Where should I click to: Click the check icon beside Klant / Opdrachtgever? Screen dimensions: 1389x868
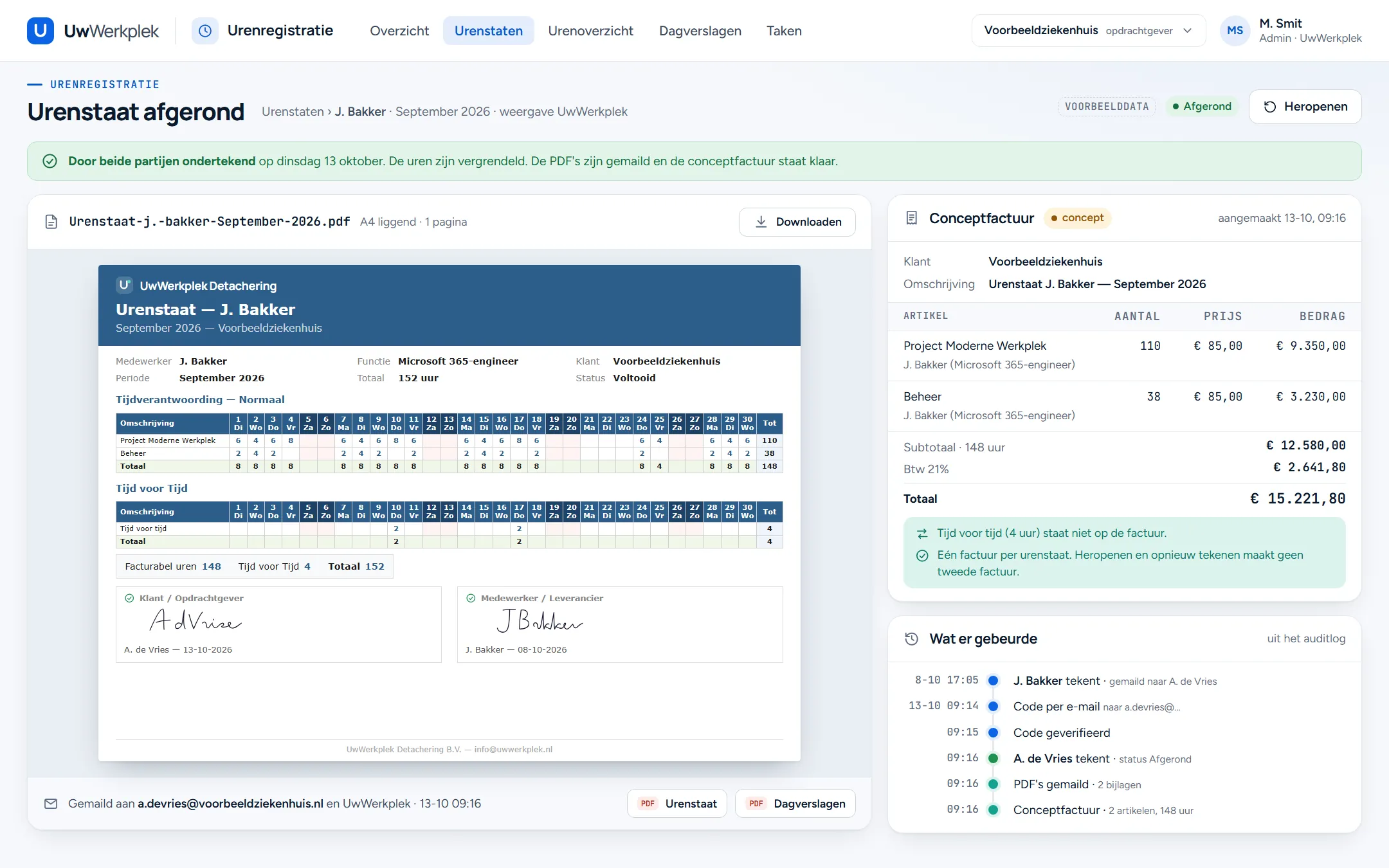click(x=129, y=598)
